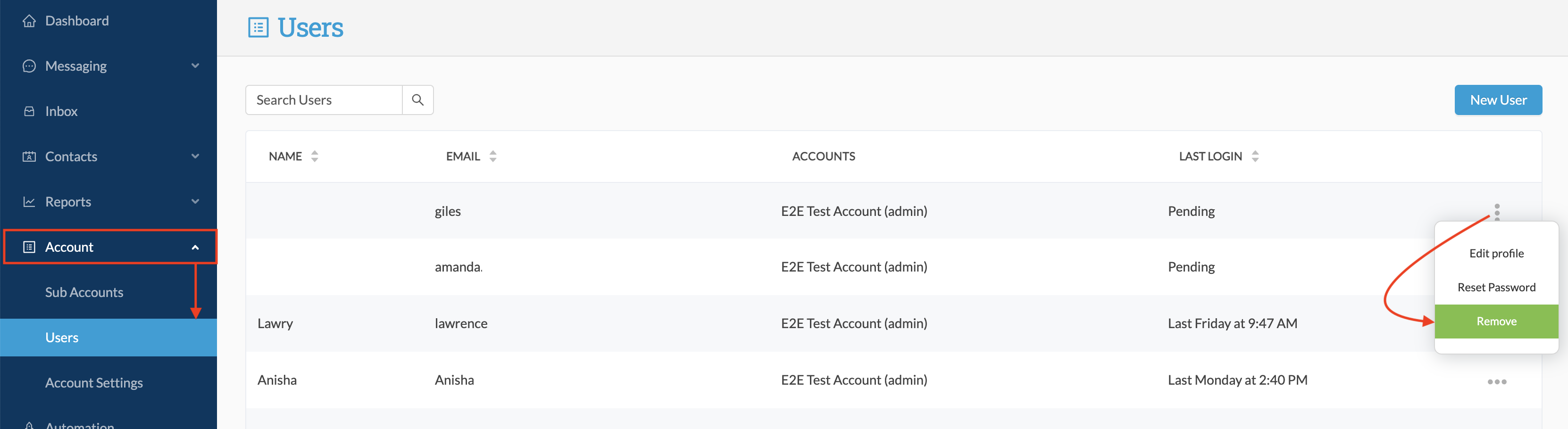
Task: Click the Users page heading
Action: tap(310, 28)
